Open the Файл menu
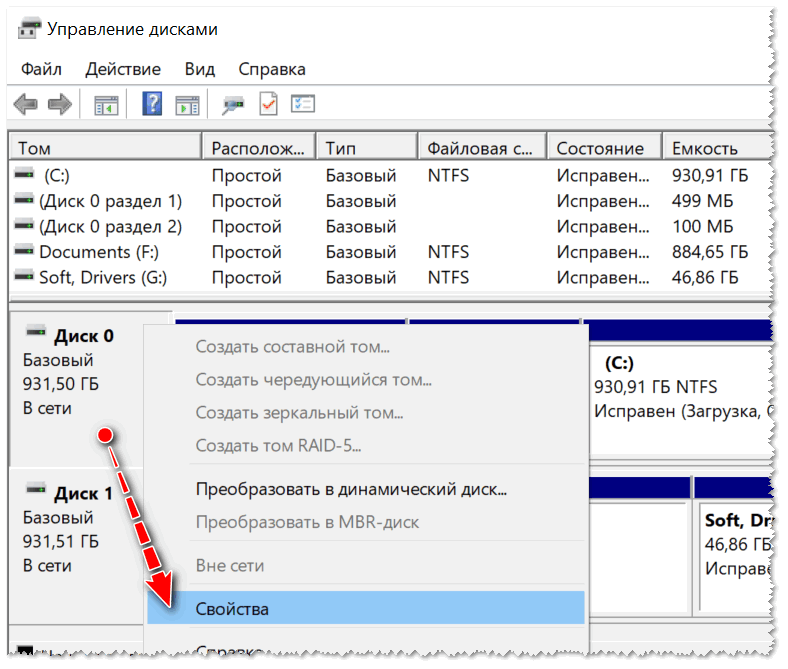 click(x=41, y=69)
